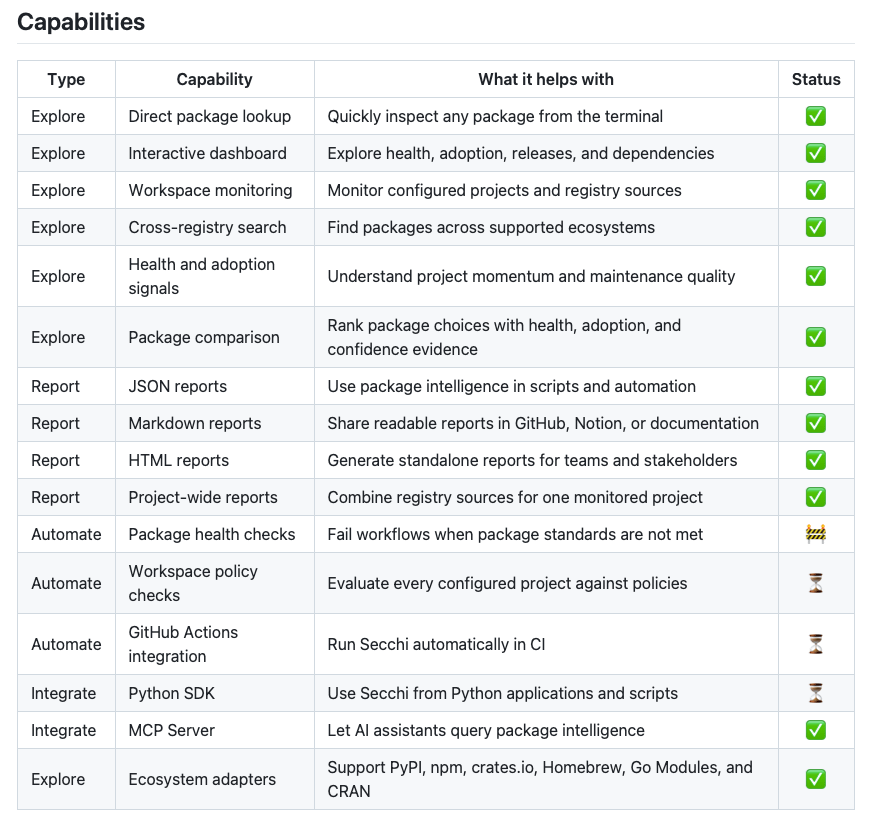Click the Type column header
The image size is (877, 817).
(66, 79)
